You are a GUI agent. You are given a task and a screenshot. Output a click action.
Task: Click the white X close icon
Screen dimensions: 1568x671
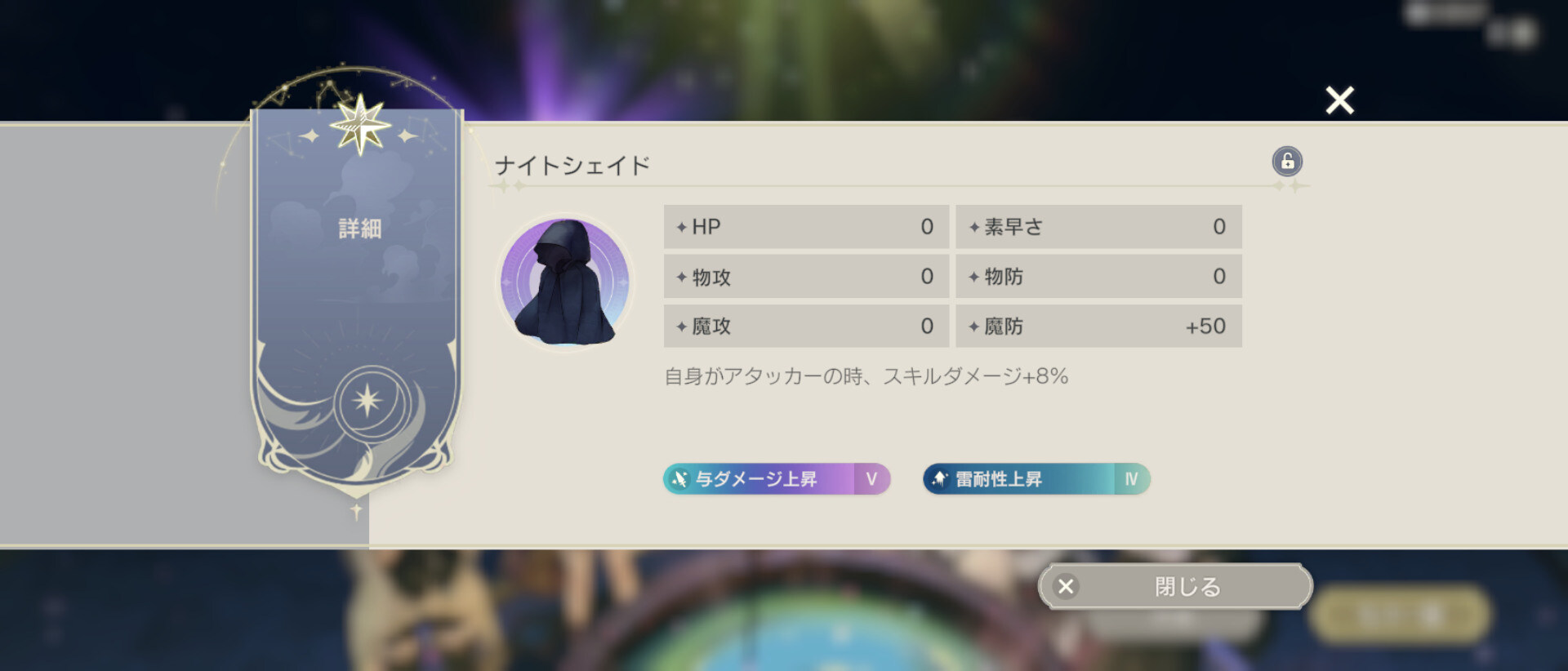1339,100
